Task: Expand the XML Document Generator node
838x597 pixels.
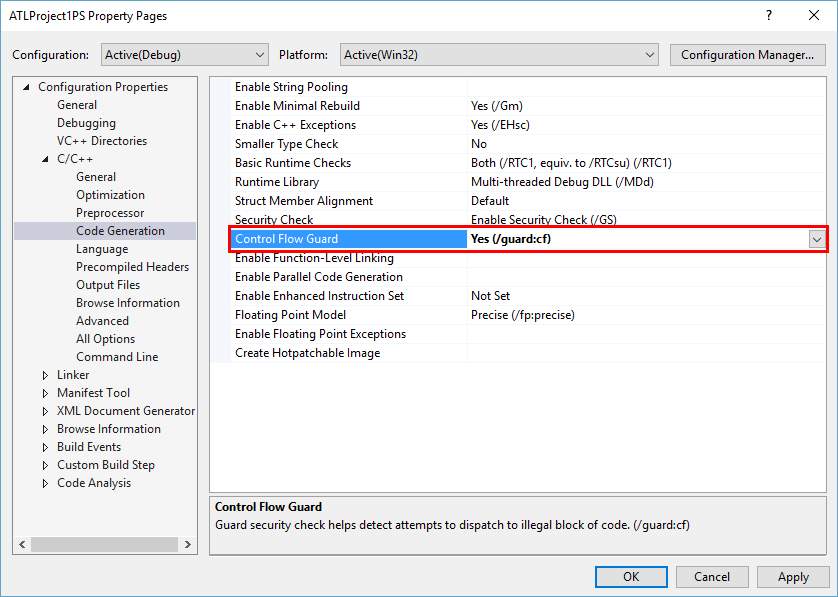Action: coord(45,412)
